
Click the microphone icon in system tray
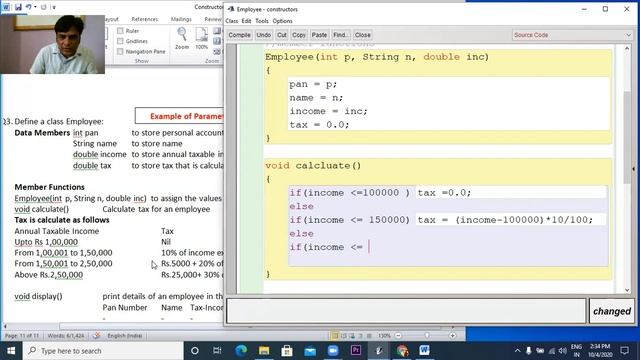pos(529,351)
